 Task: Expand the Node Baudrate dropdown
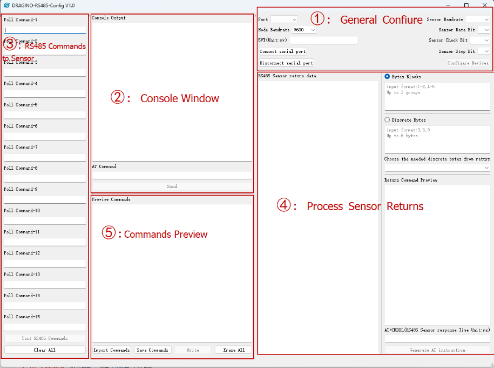[x=304, y=30]
